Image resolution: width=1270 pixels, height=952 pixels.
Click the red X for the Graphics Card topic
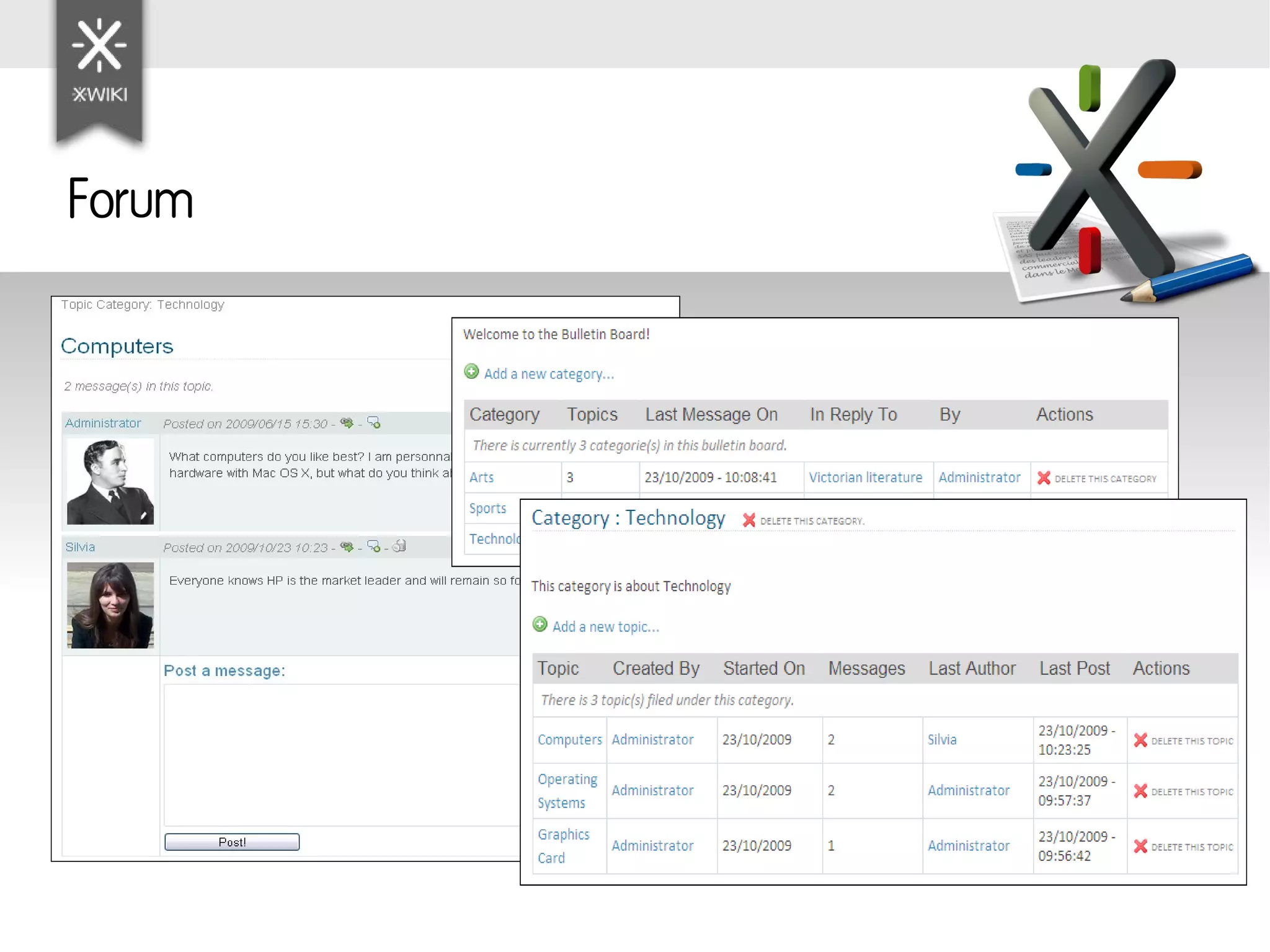click(x=1140, y=846)
